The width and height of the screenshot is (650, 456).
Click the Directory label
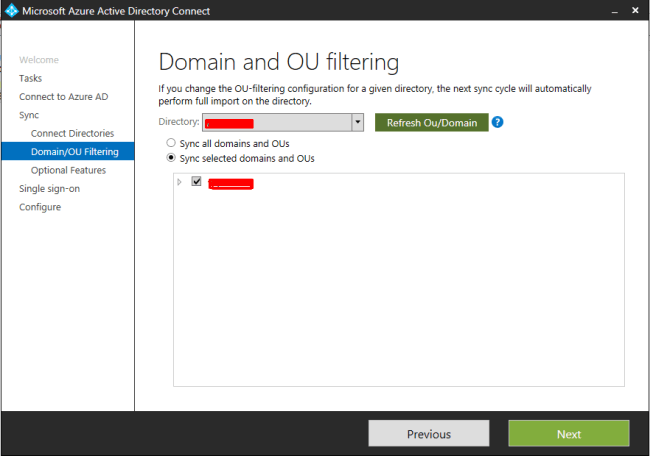(179, 122)
